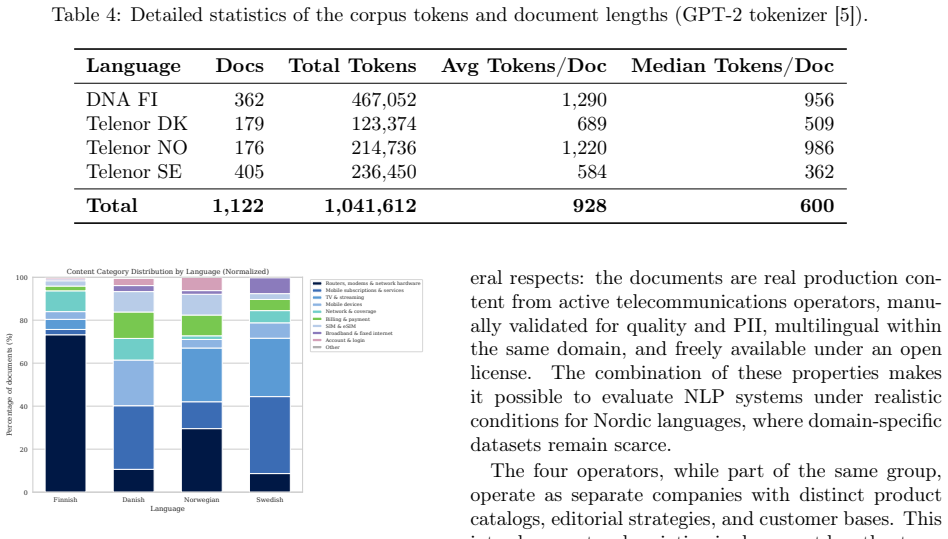Click the token count 236,450
Viewport: 948px width, 539px height.
pyautogui.click(x=384, y=172)
